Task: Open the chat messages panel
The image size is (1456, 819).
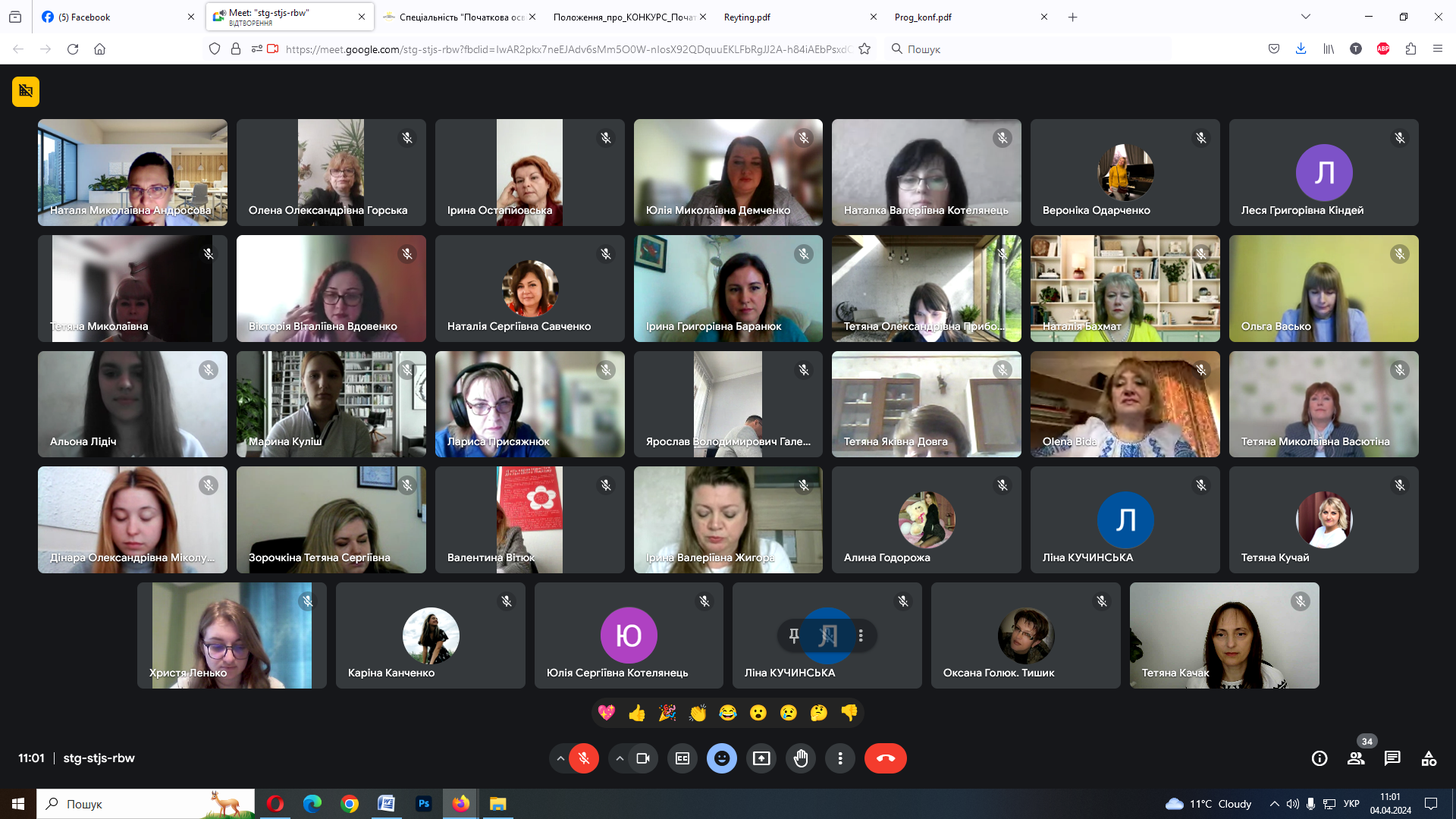Action: pyautogui.click(x=1392, y=758)
